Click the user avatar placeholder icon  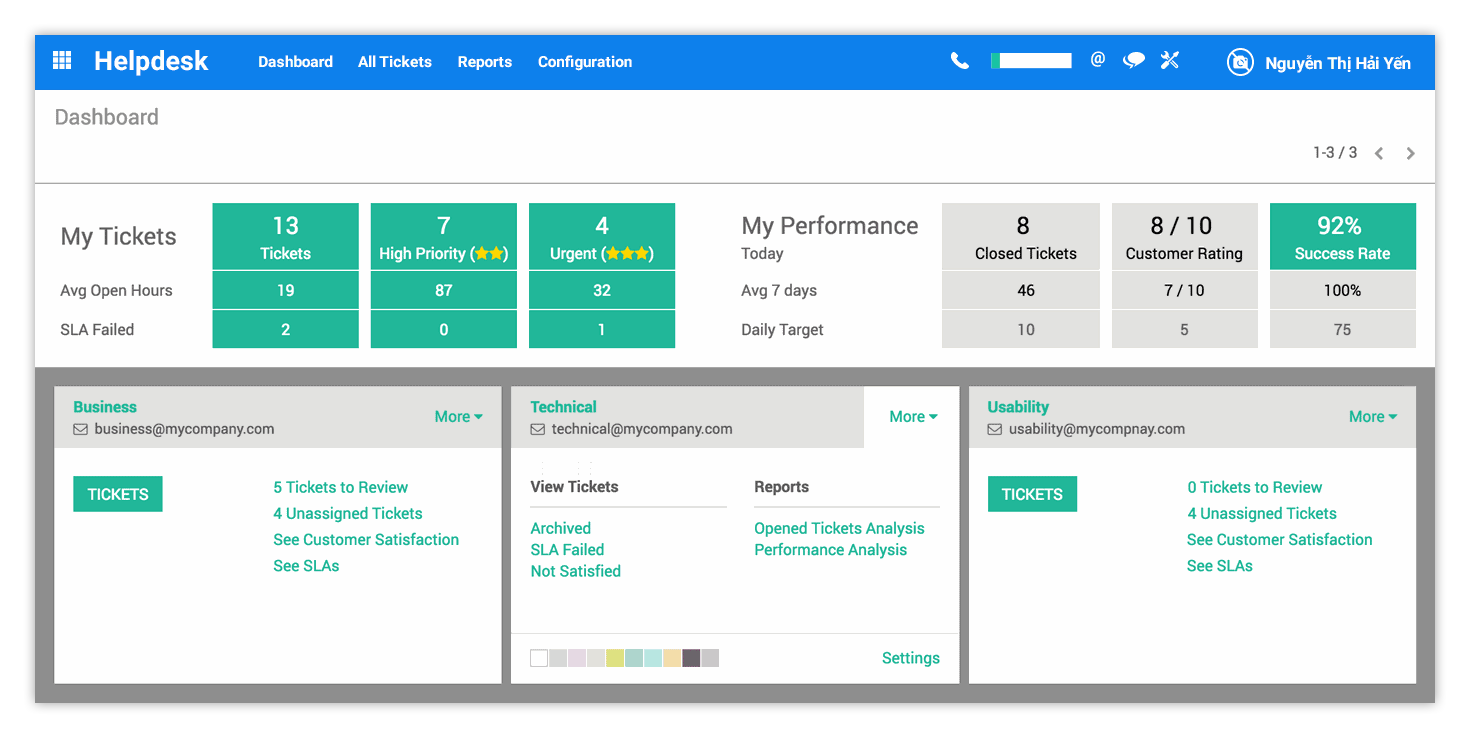[1240, 62]
